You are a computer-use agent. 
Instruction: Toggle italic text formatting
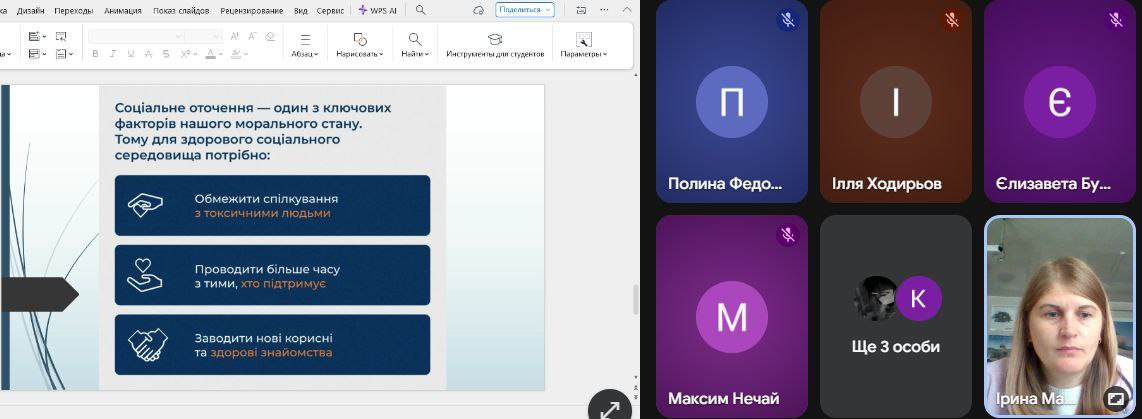[113, 54]
